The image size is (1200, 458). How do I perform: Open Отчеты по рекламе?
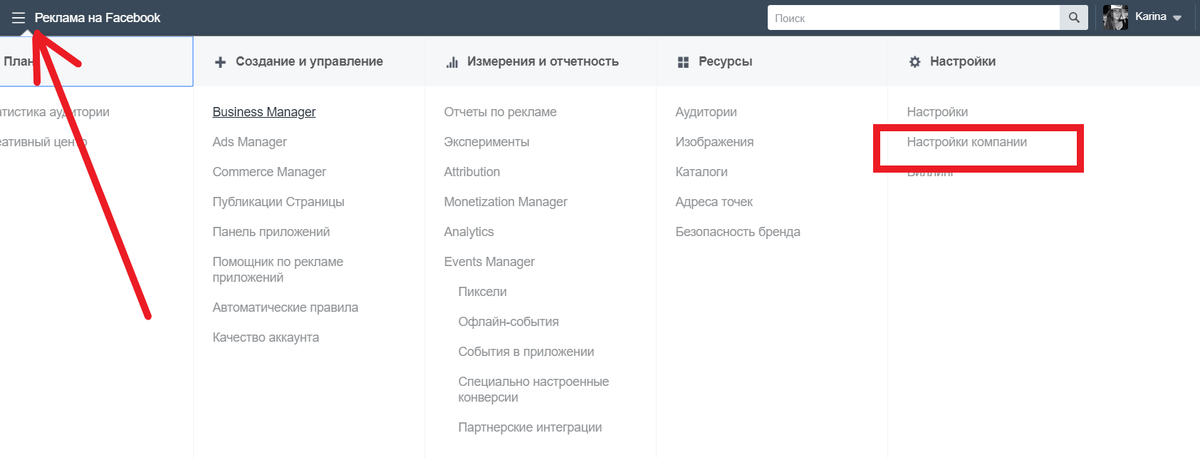[500, 112]
